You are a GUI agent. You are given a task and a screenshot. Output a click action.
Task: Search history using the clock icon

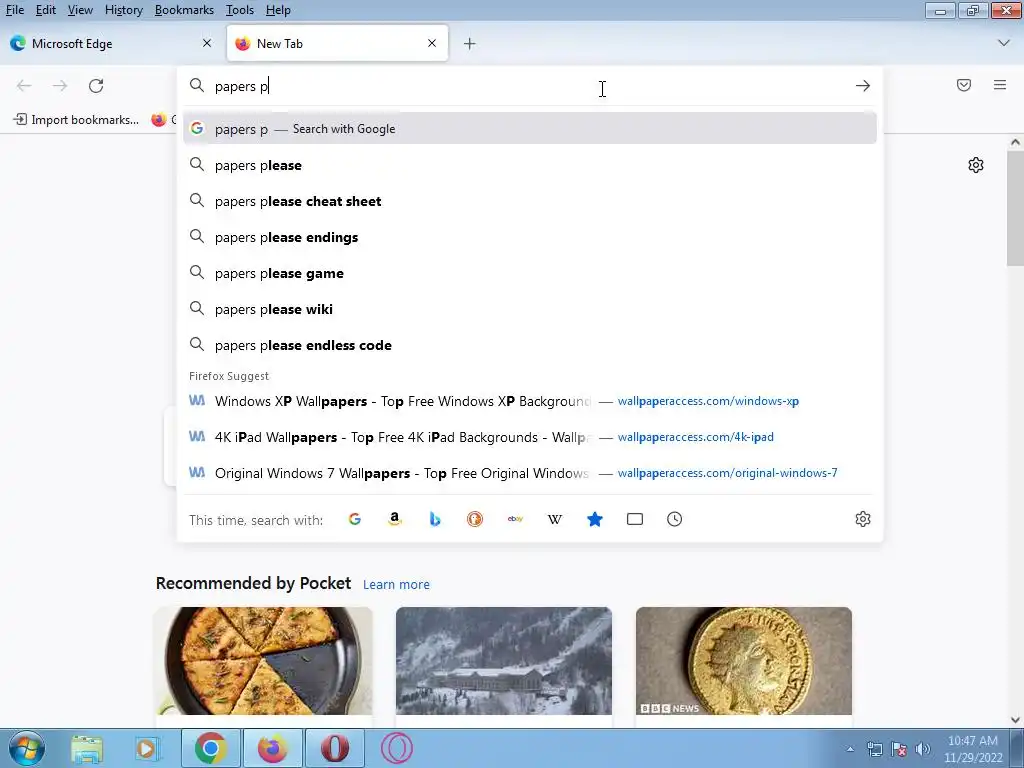tap(675, 519)
